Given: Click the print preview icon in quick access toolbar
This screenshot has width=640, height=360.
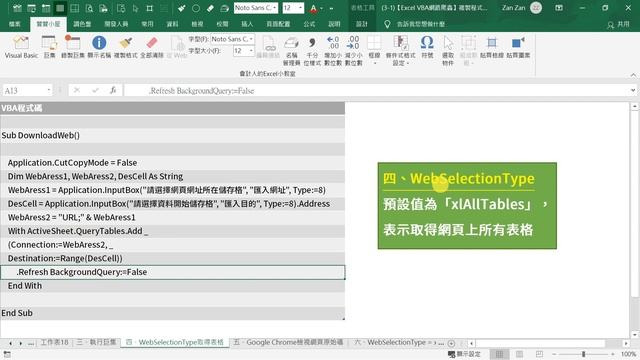Looking at the screenshot, I should pos(89,8).
